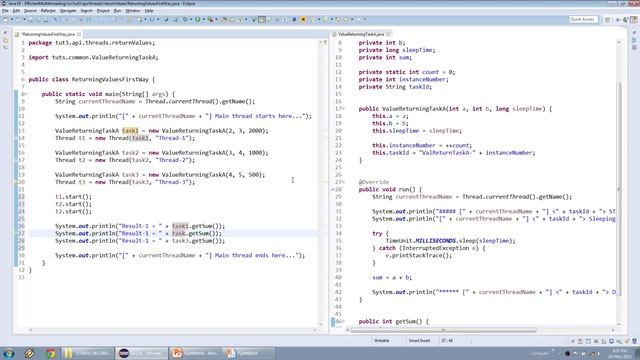Screen dimensions: 640x360
Task: Focus the Quick Access search field
Action: (x=583, y=20)
